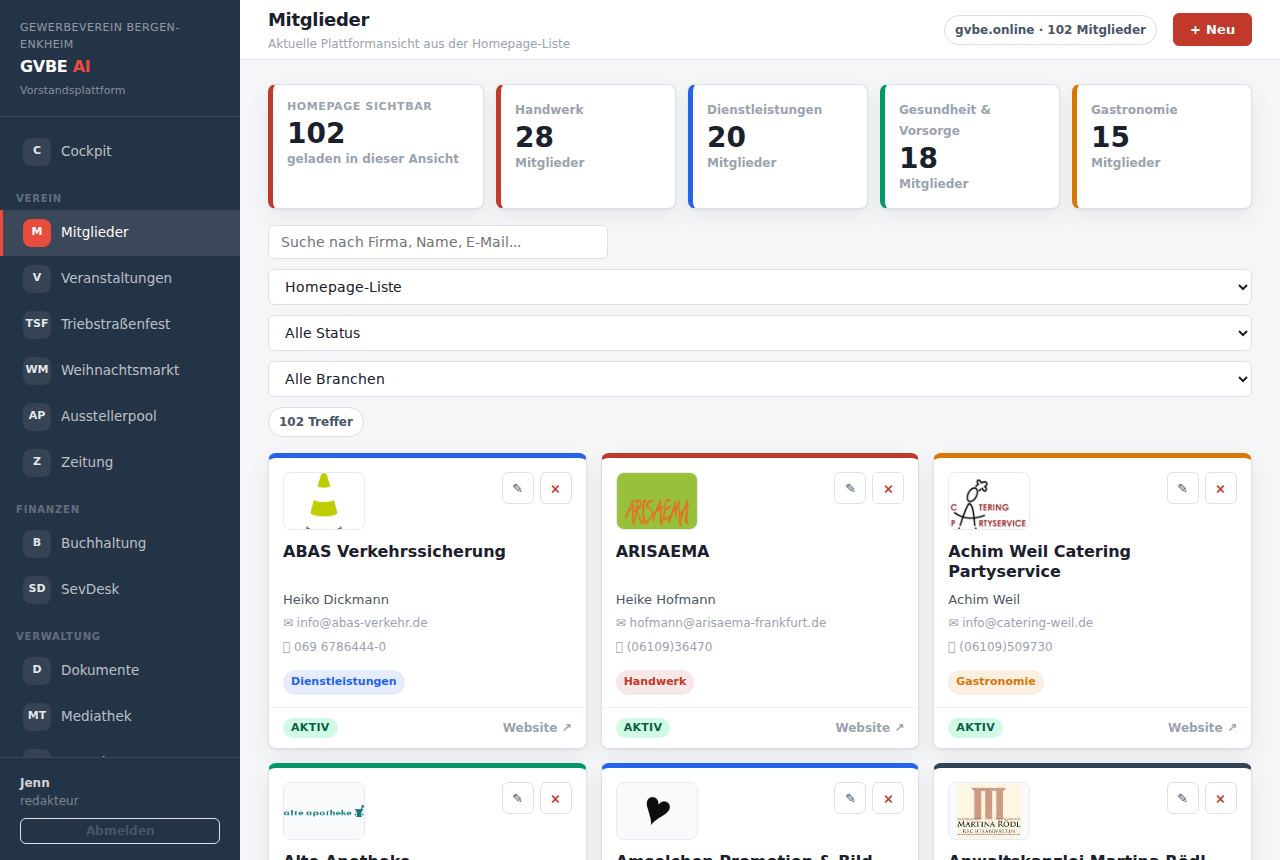Image resolution: width=1280 pixels, height=860 pixels.
Task: Edit the alte apotheke logo card
Action: (x=518, y=798)
